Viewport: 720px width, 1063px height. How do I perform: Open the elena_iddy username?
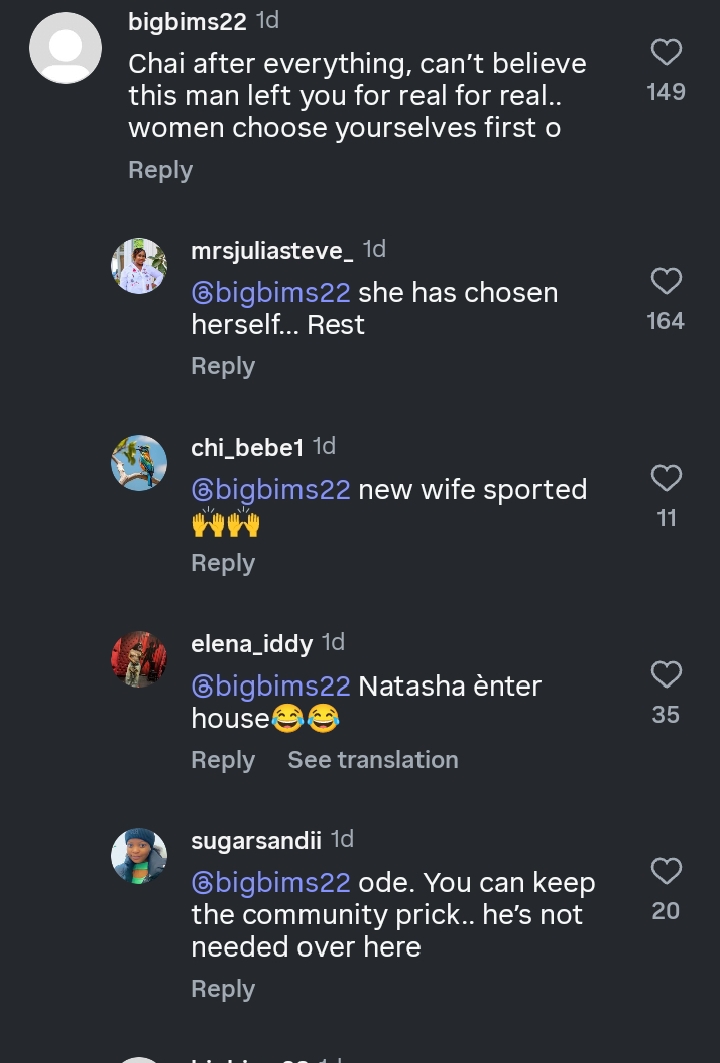point(252,643)
